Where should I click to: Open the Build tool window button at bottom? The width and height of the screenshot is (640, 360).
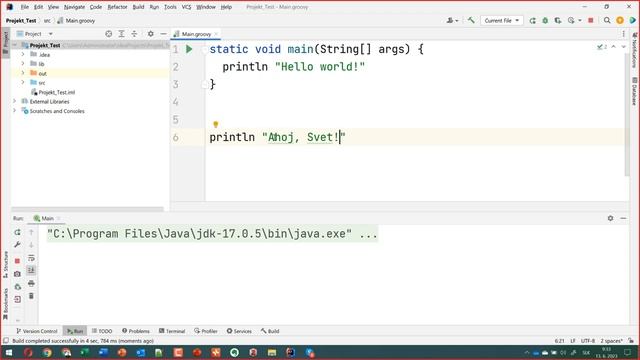(x=270, y=331)
